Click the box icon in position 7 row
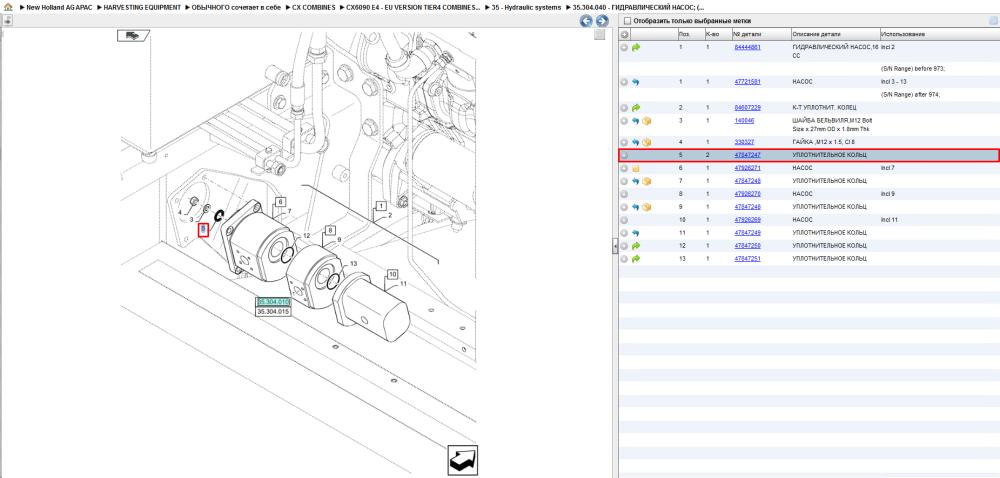This screenshot has height=478, width=1000. point(646,181)
